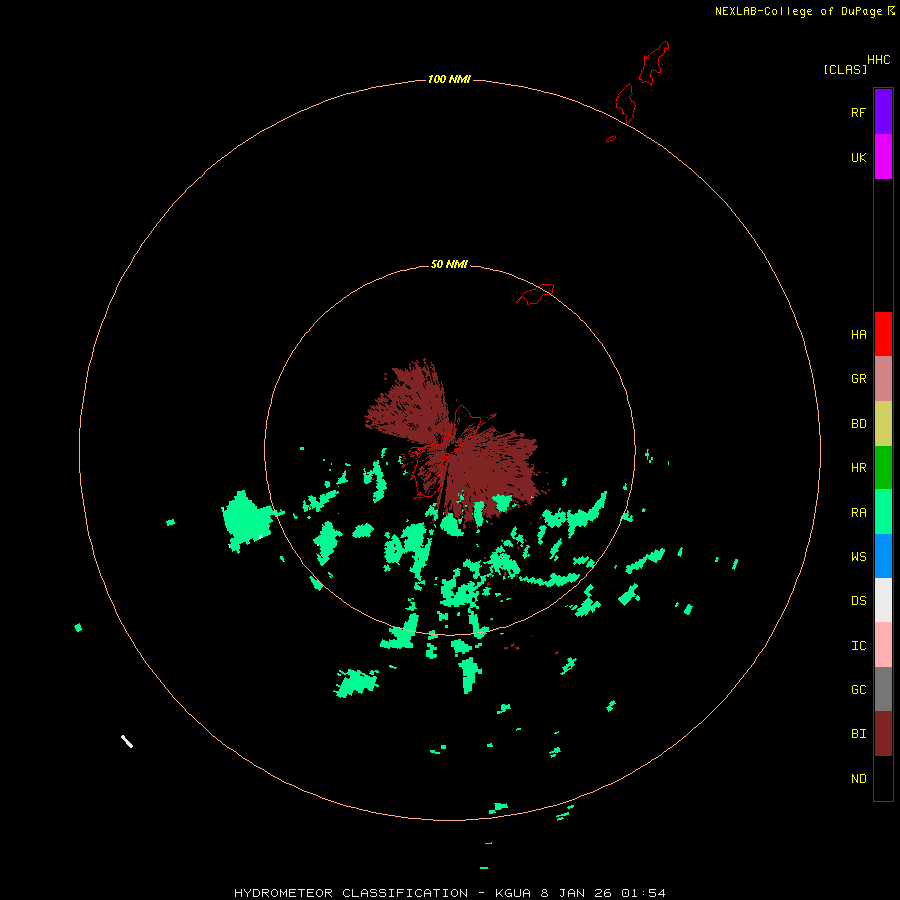Screen dimensions: 900x900
Task: Select the BD yellow legend swatch
Action: click(x=883, y=424)
